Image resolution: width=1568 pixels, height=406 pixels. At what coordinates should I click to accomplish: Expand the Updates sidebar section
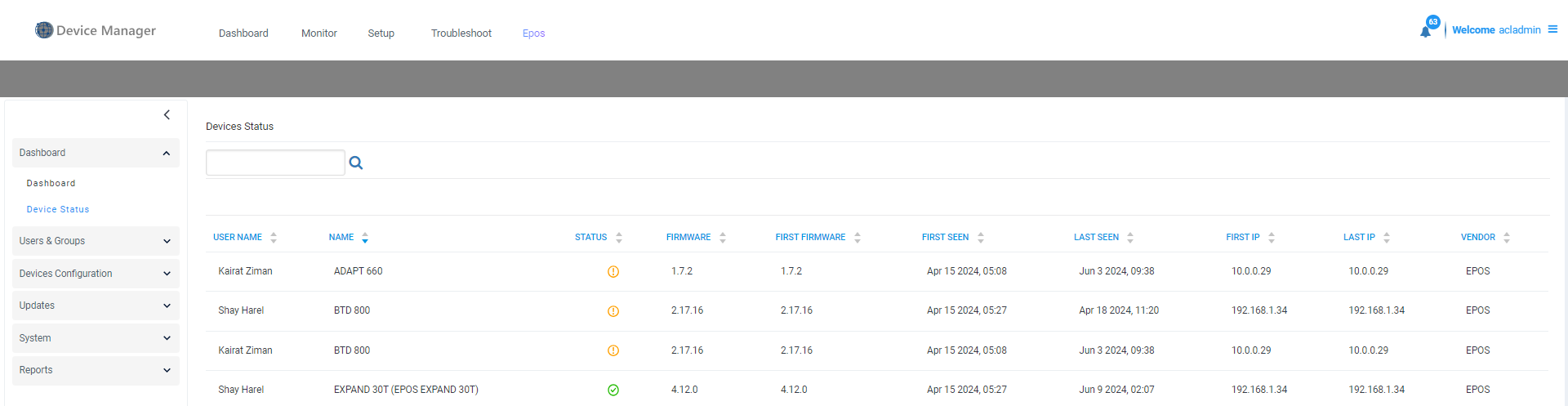tap(96, 306)
